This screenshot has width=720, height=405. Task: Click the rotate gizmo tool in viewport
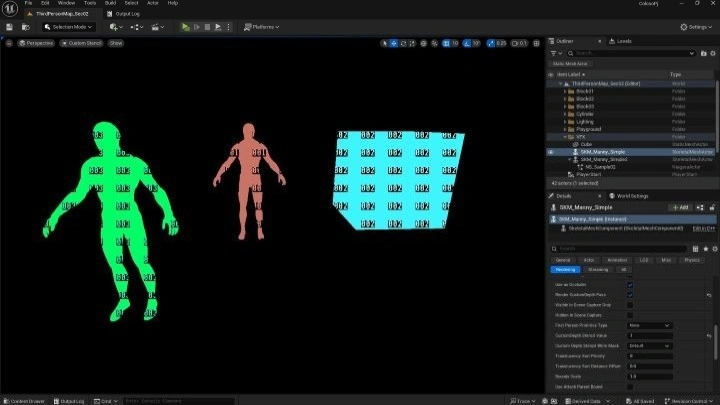coord(405,43)
